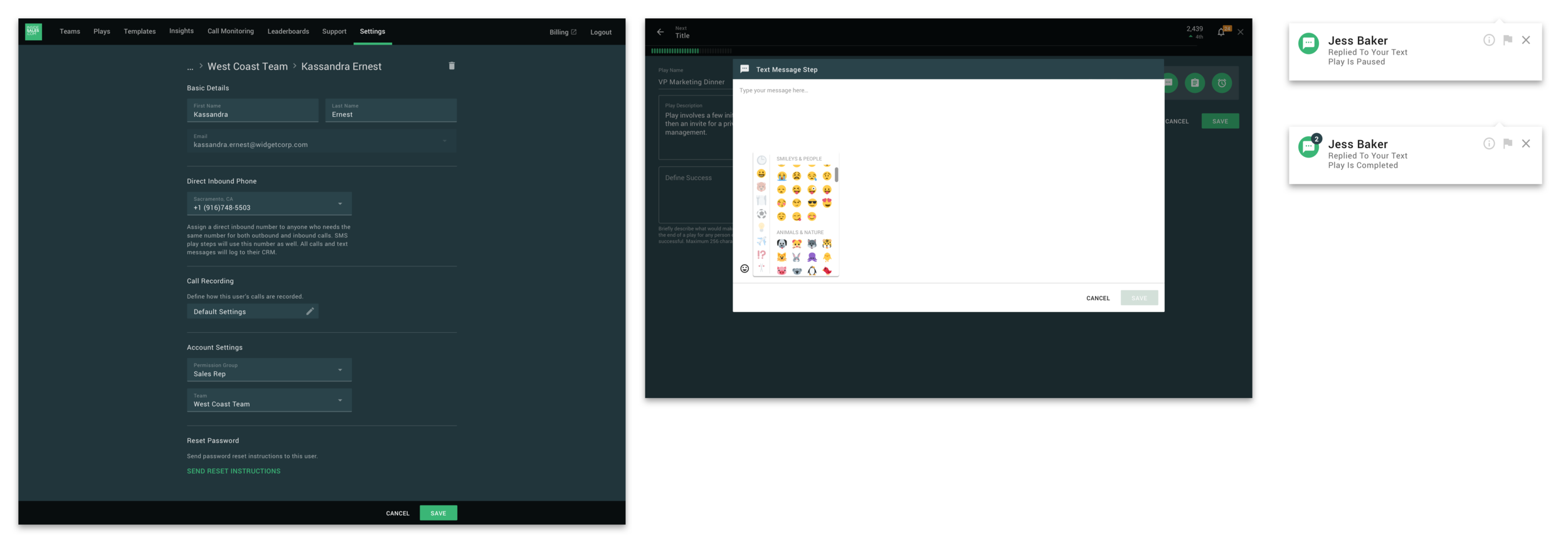Insert the rabbit face emoji
Viewport: 1568px width, 543px height.
click(797, 257)
